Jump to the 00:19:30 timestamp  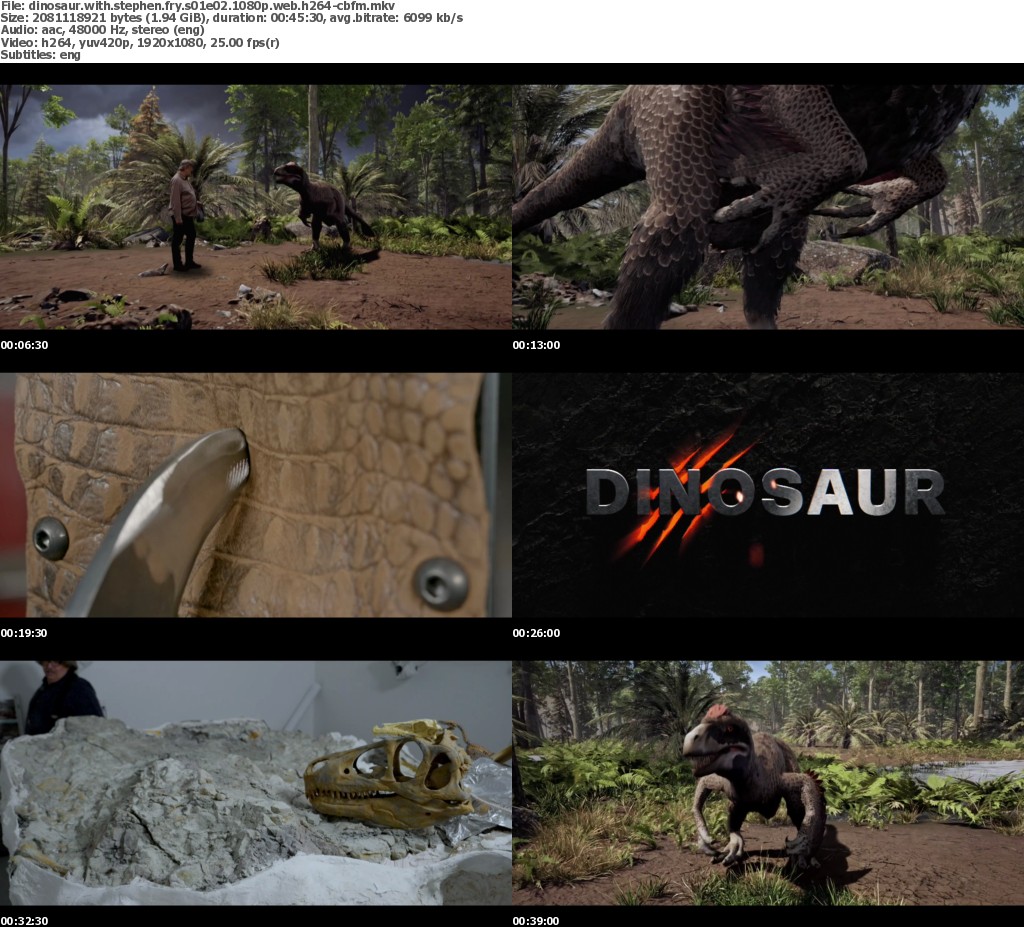click(24, 633)
